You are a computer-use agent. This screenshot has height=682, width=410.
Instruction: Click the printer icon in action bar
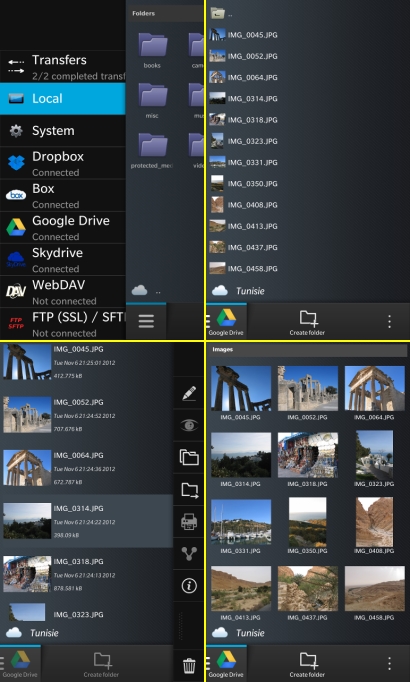189,521
